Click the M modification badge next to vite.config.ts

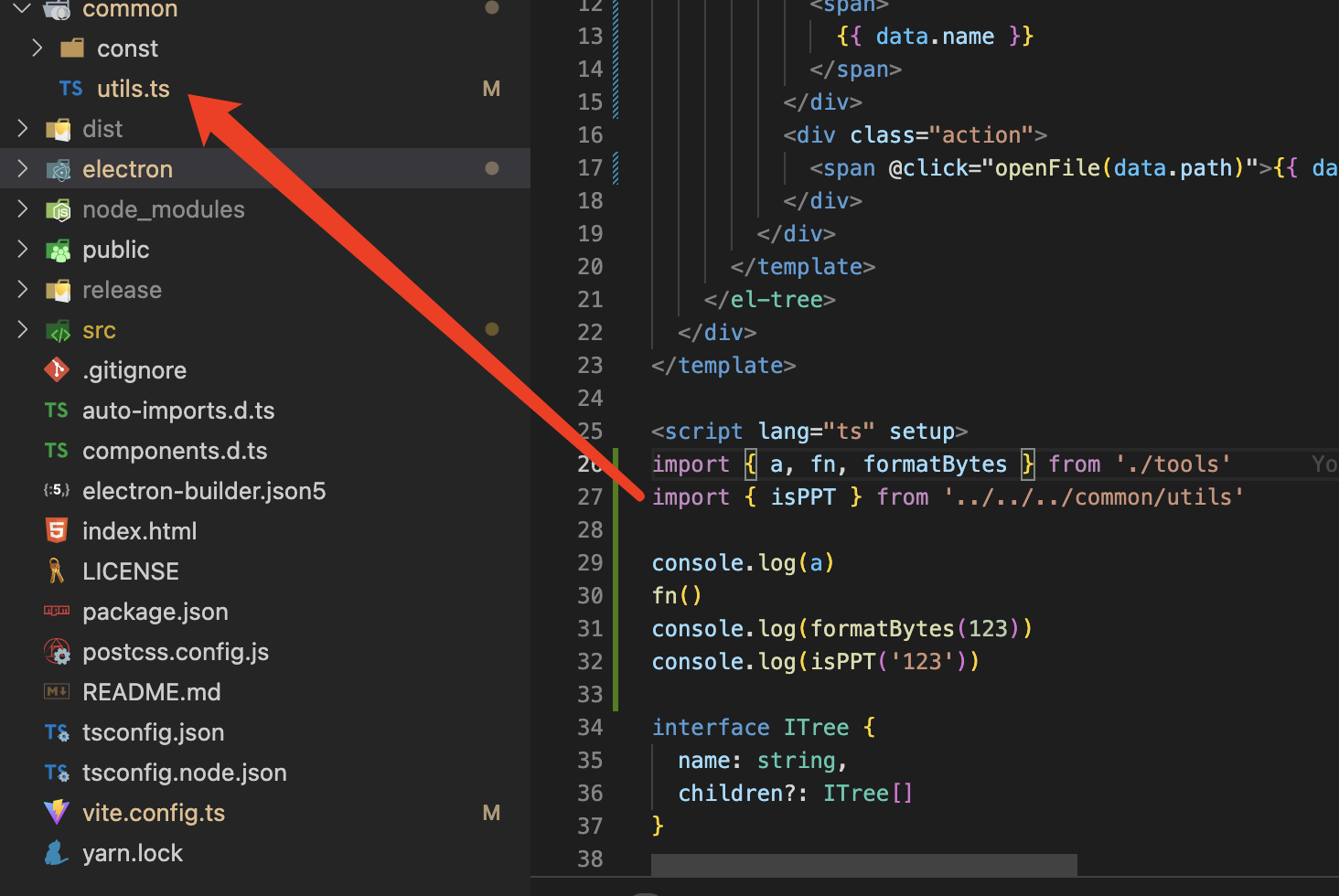pyautogui.click(x=491, y=812)
